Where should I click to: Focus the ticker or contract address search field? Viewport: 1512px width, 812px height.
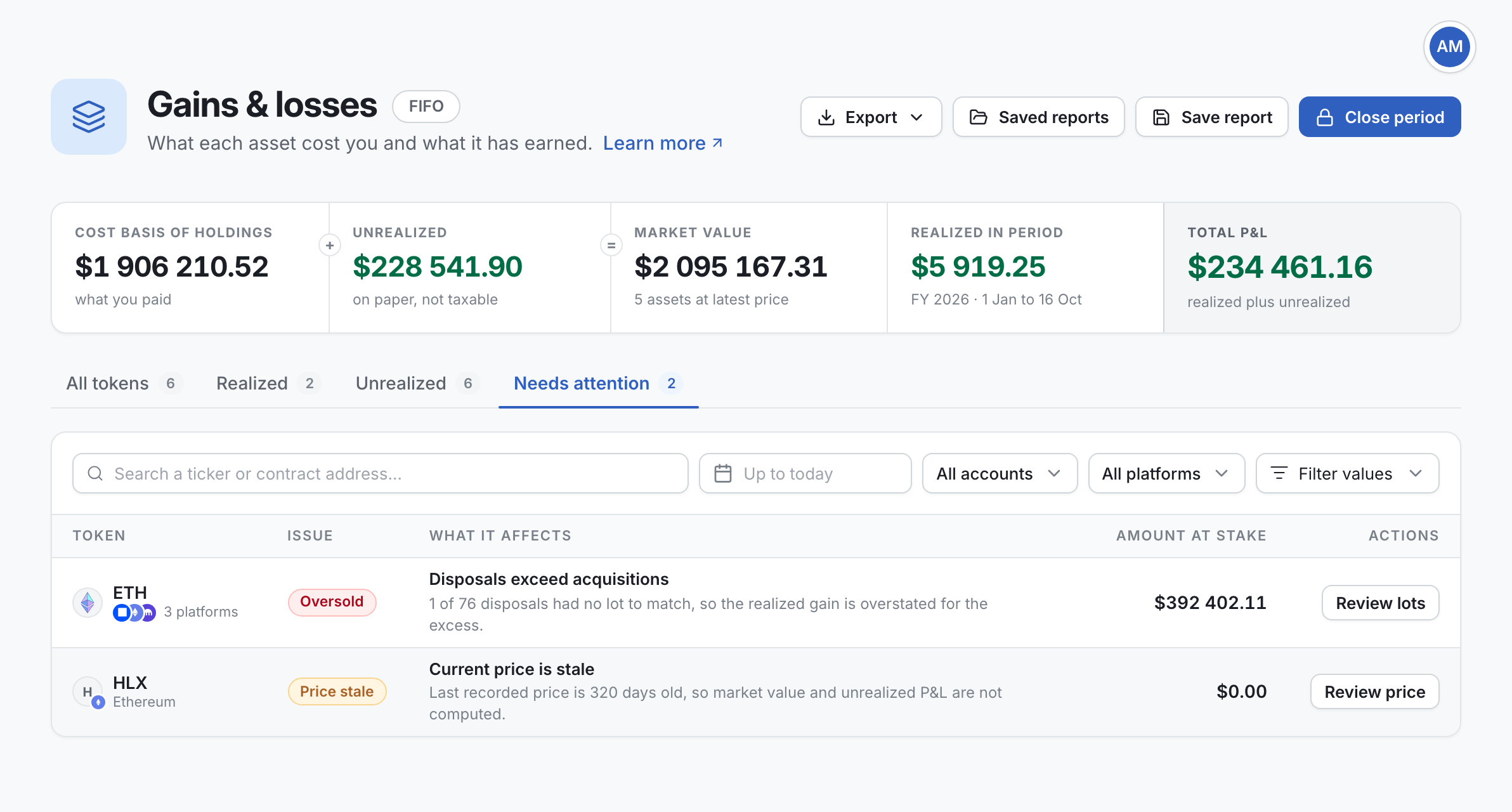coord(381,473)
